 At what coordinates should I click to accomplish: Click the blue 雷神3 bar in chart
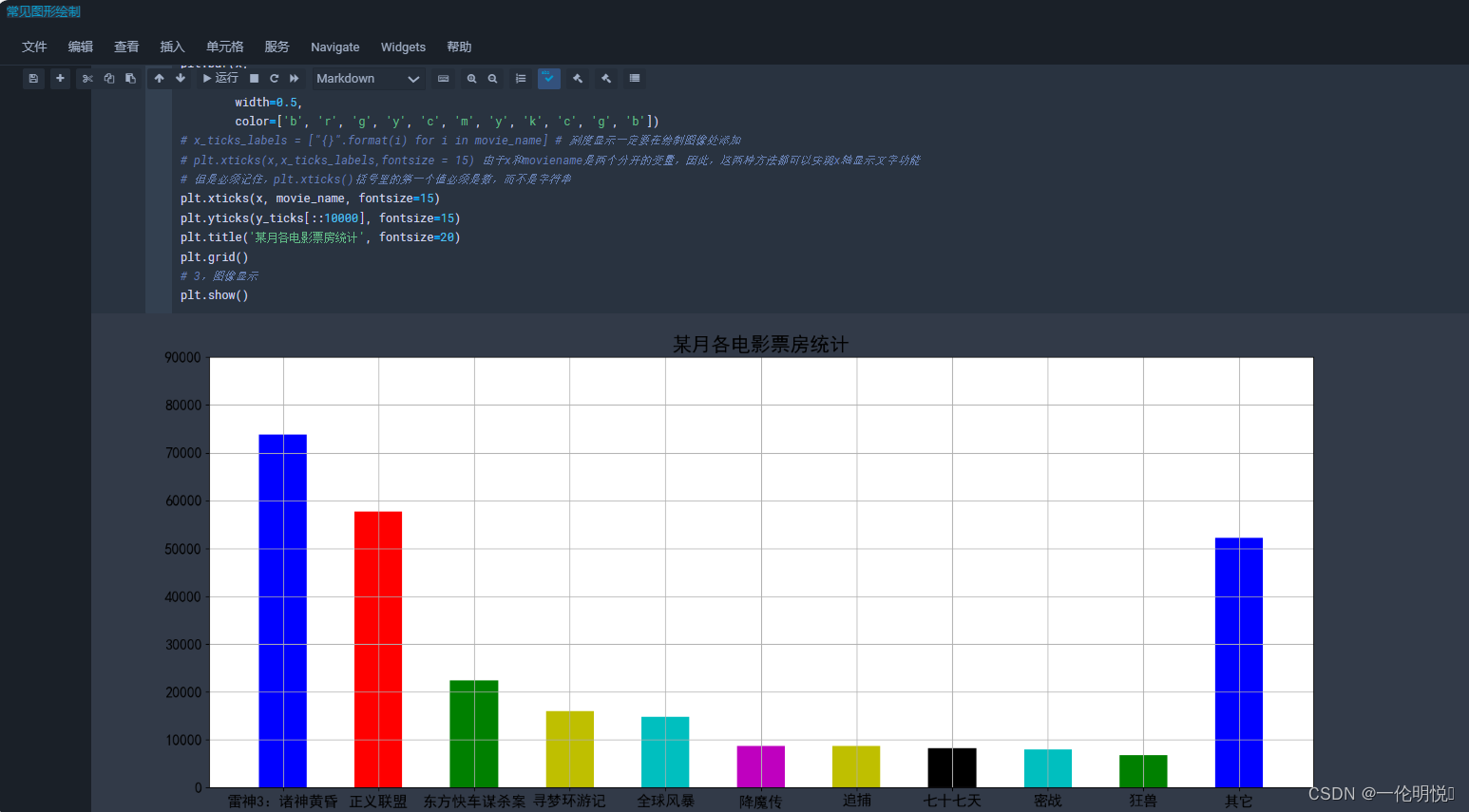(283, 611)
